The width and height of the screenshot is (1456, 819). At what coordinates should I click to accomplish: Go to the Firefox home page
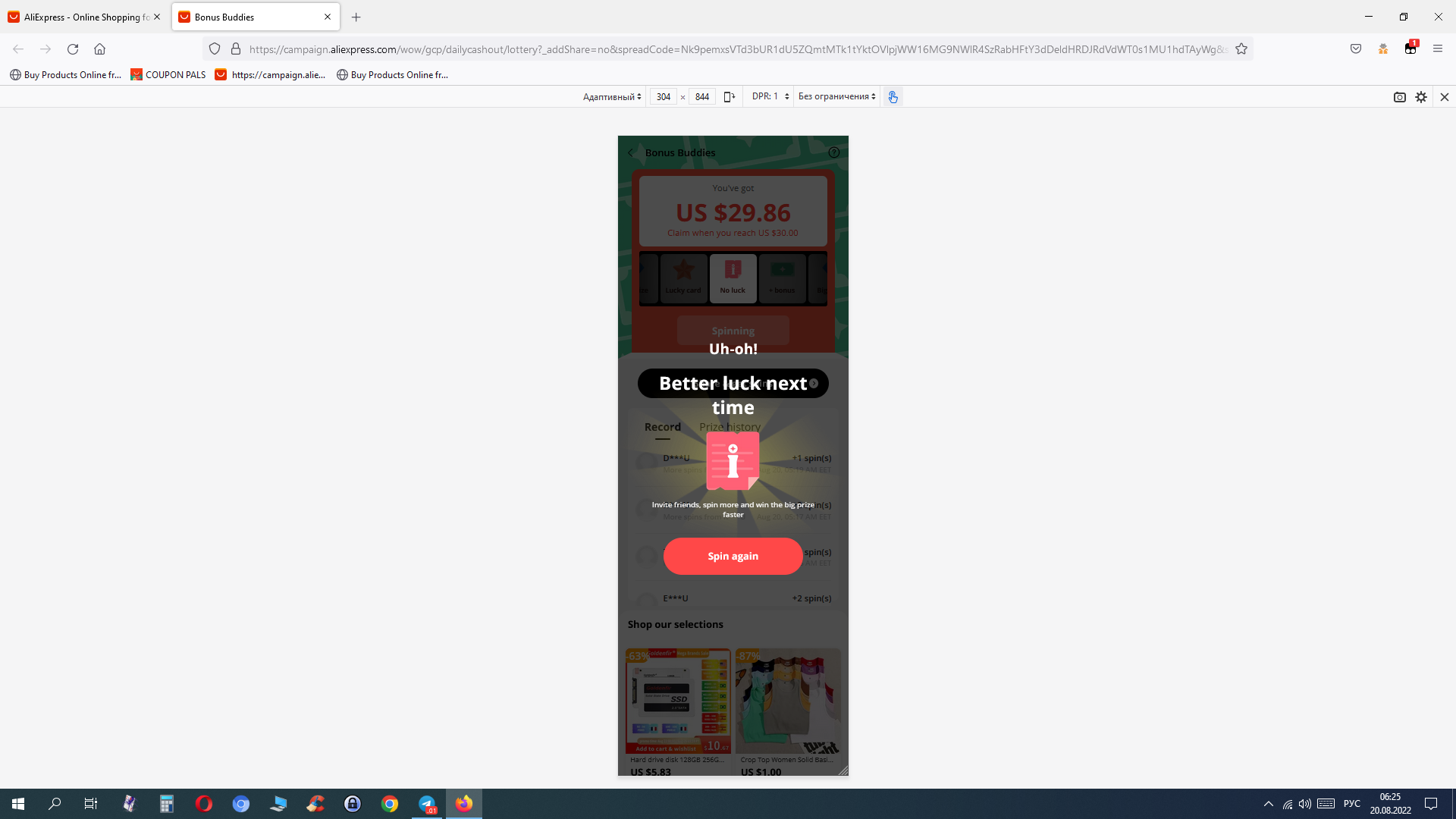pos(99,49)
